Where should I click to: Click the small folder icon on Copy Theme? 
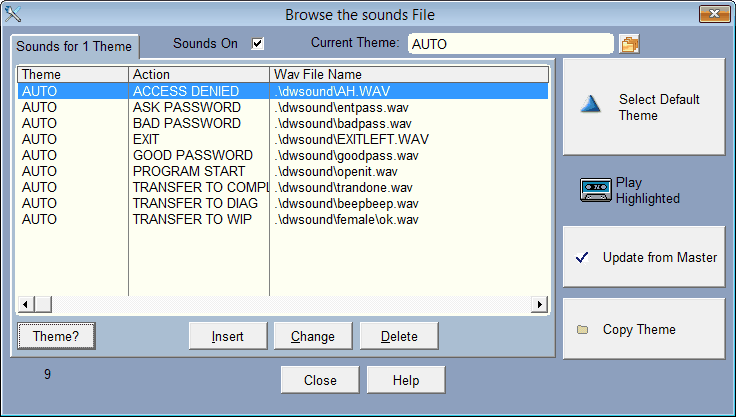pyautogui.click(x=583, y=330)
